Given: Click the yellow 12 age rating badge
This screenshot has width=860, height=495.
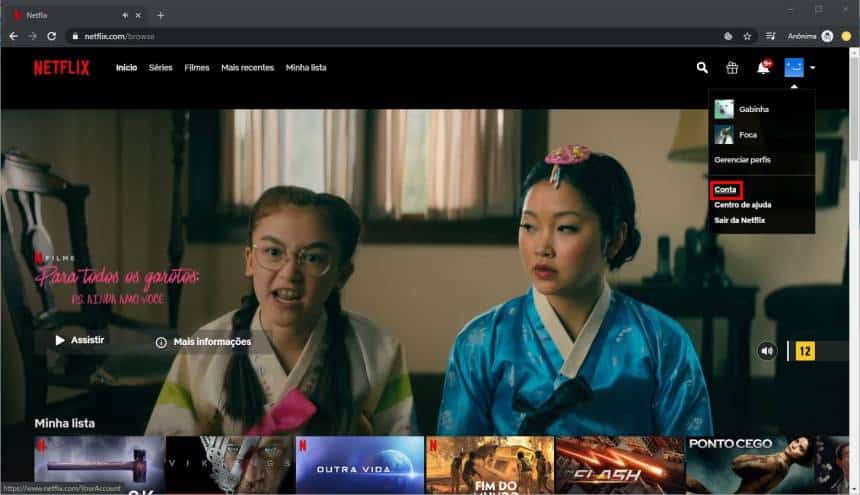Looking at the screenshot, I should (x=805, y=351).
